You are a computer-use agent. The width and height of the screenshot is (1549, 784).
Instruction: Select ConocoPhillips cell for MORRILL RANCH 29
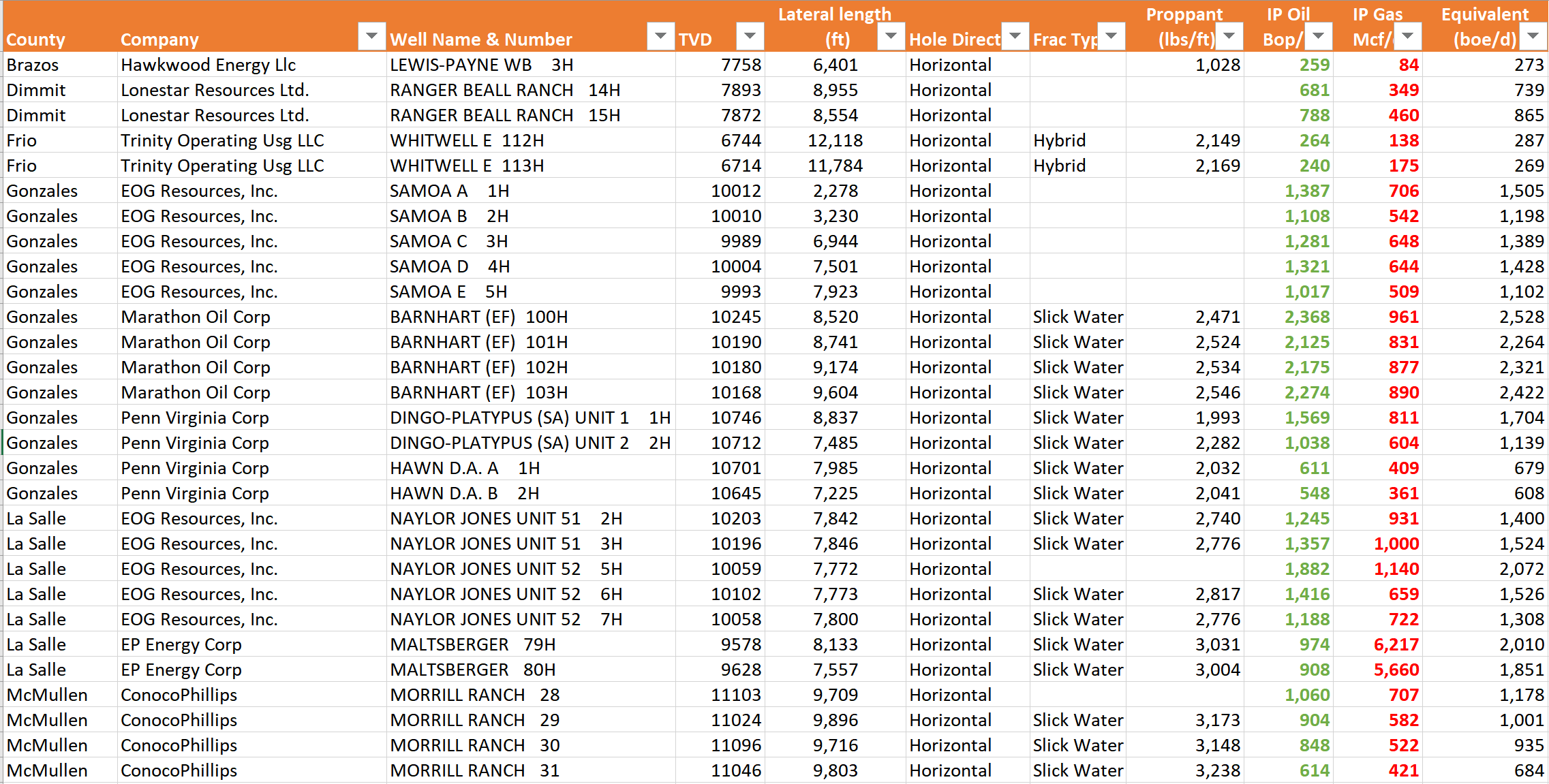[252, 720]
